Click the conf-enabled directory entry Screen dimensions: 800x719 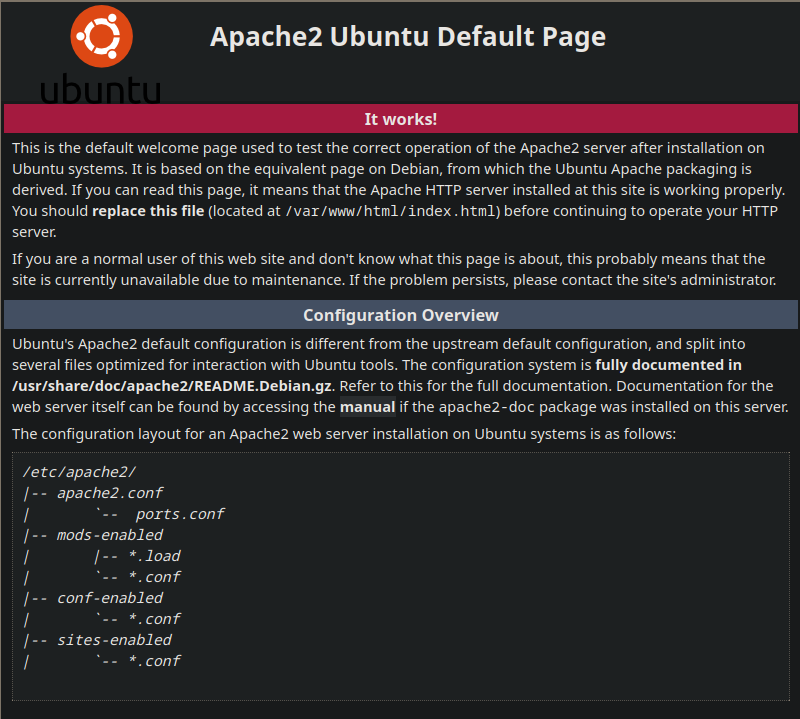(x=109, y=598)
